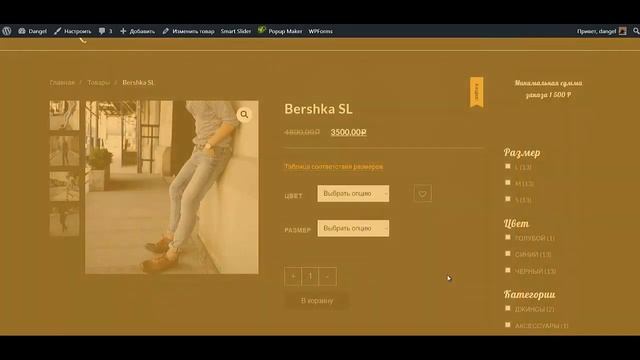The height and width of the screenshot is (360, 640).
Task: Open the Размер option dropdown
Action: (353, 228)
